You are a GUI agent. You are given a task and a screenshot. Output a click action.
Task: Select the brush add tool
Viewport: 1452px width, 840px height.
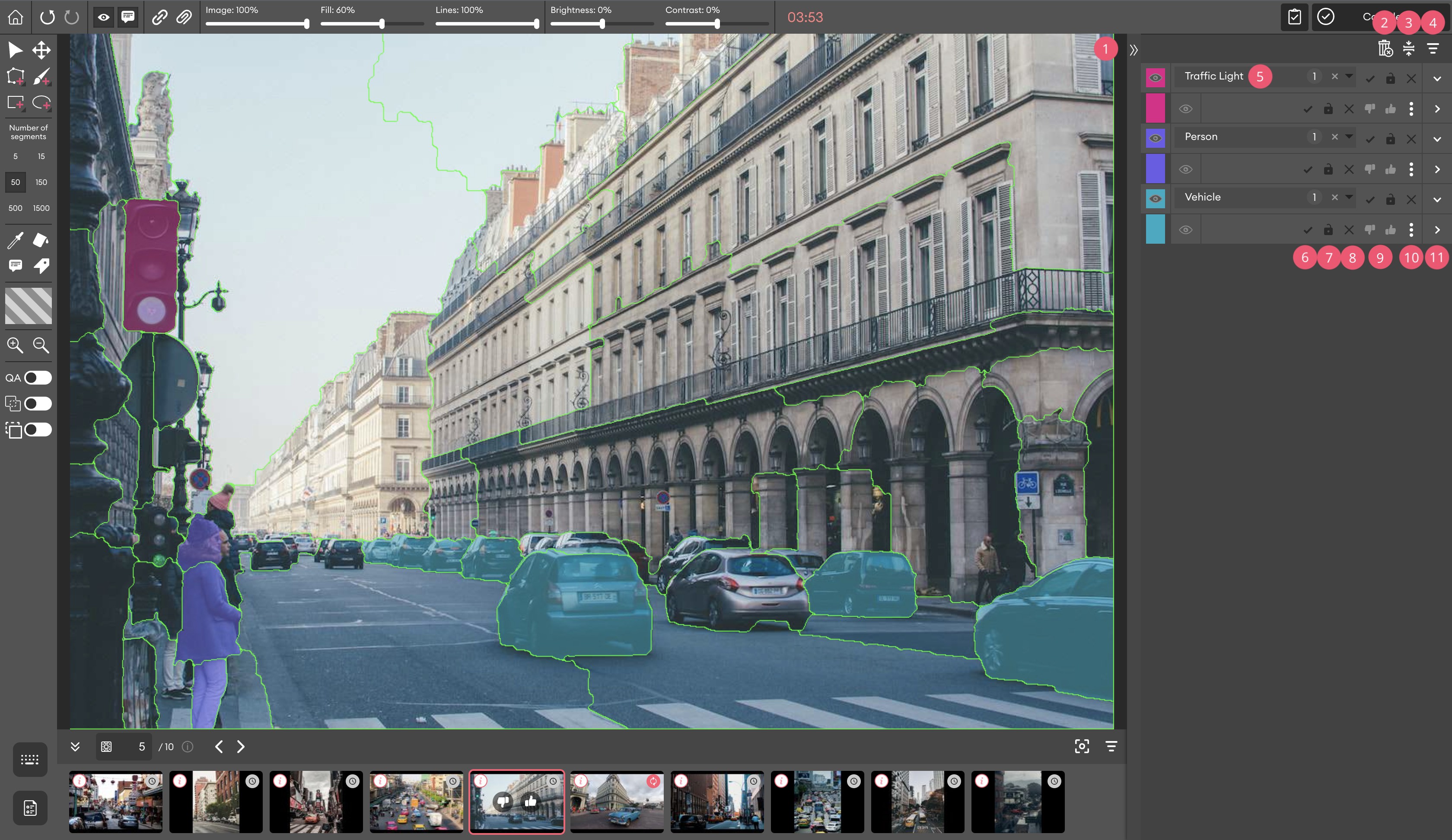41,76
